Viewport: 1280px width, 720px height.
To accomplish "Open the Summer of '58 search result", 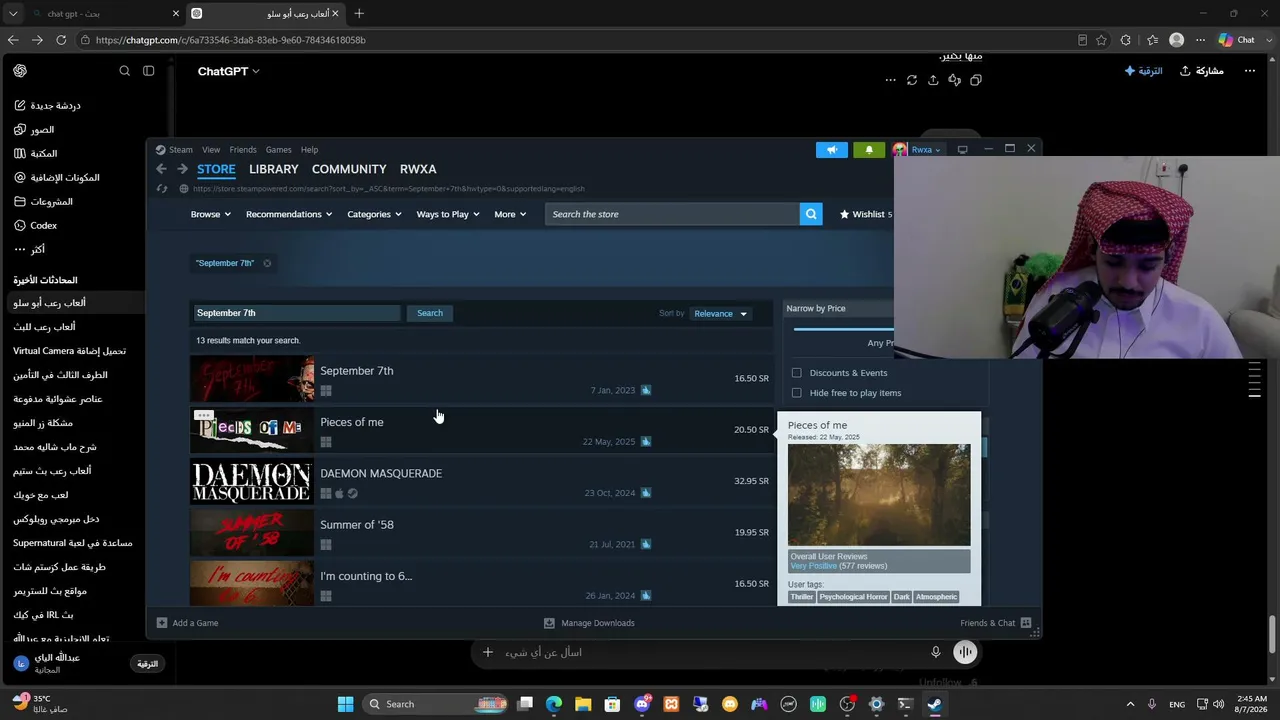I will point(480,533).
